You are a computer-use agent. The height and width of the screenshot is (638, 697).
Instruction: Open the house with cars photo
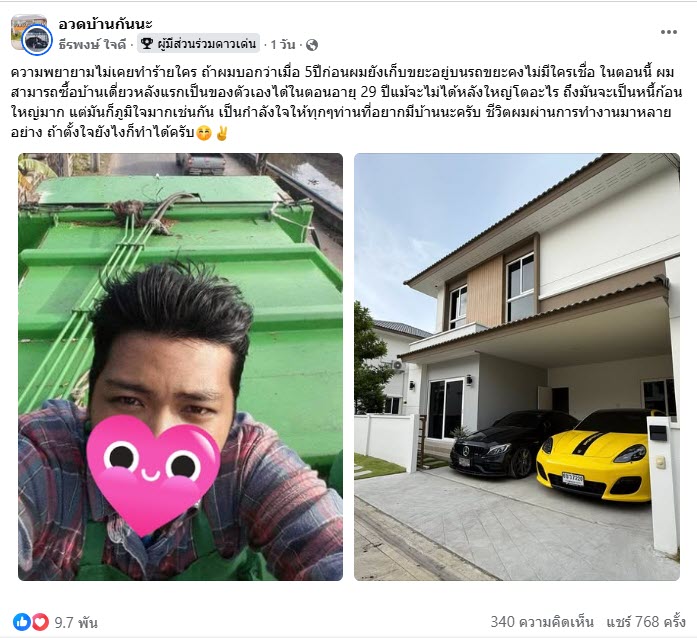point(517,367)
